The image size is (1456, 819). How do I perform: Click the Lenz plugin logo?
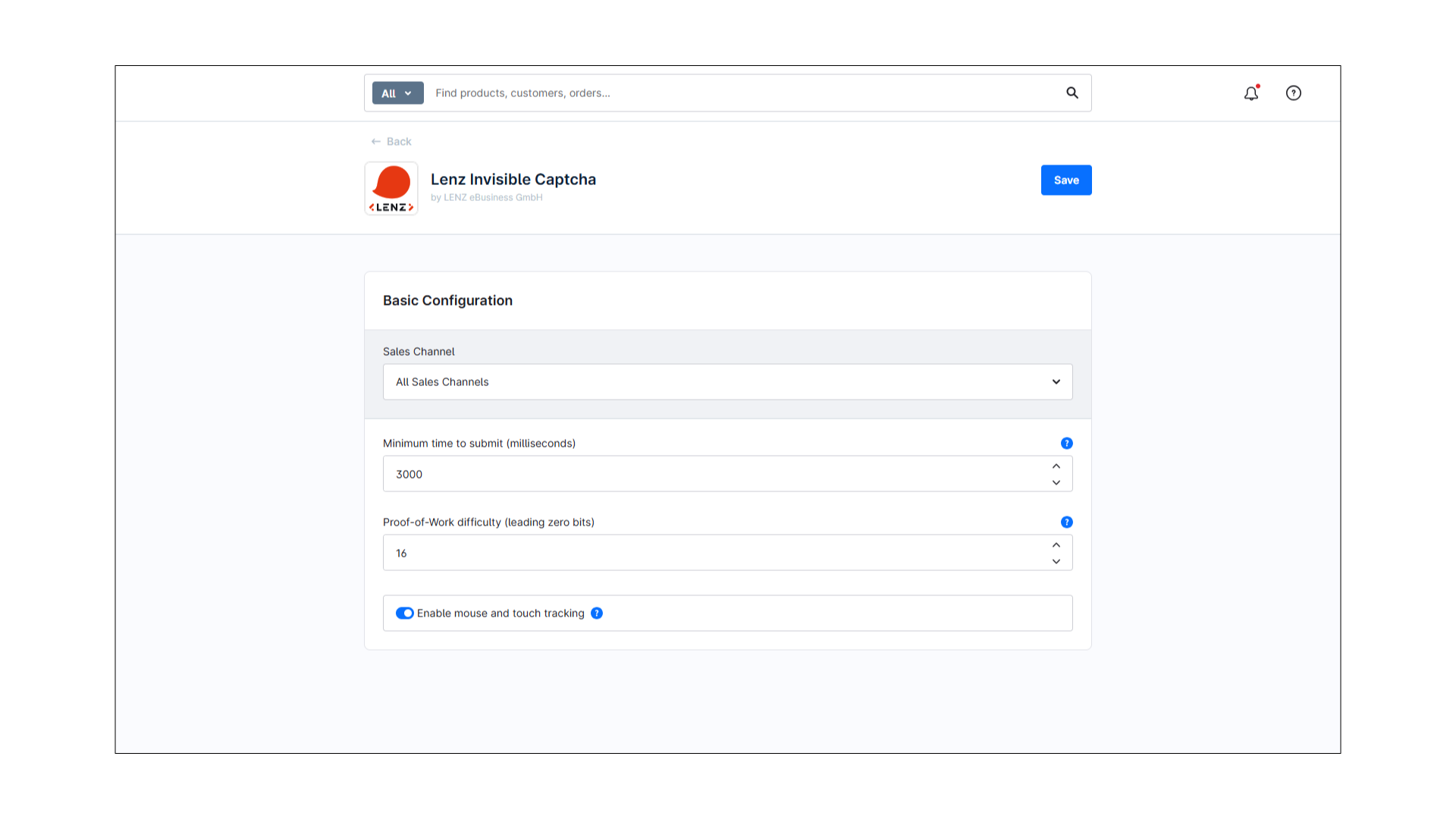[391, 188]
